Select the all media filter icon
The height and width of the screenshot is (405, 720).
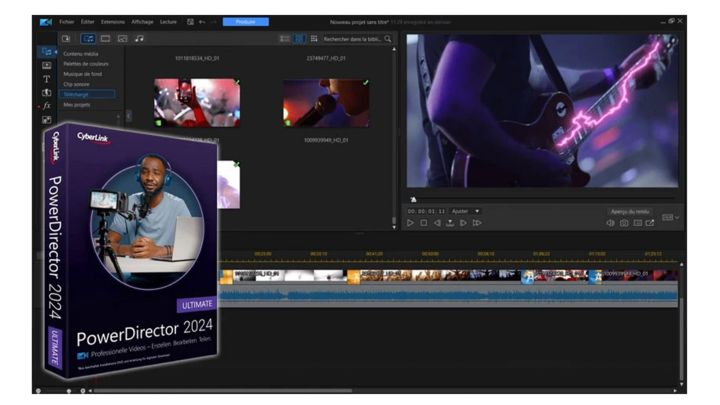[88, 39]
